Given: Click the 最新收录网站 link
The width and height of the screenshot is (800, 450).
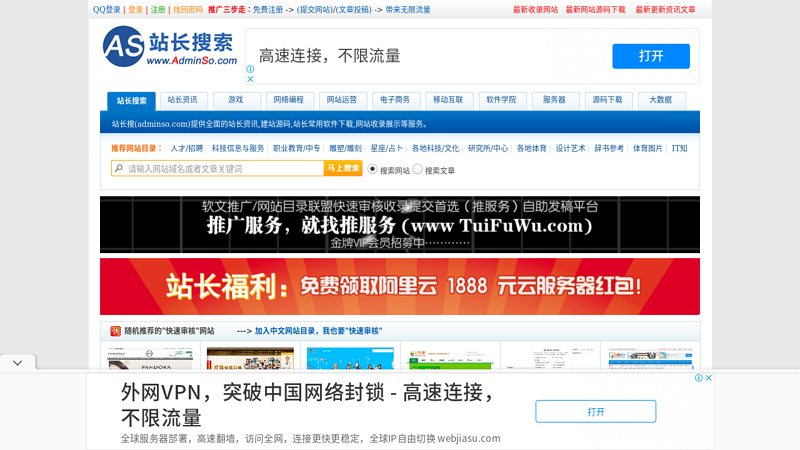Looking at the screenshot, I should pos(535,10).
